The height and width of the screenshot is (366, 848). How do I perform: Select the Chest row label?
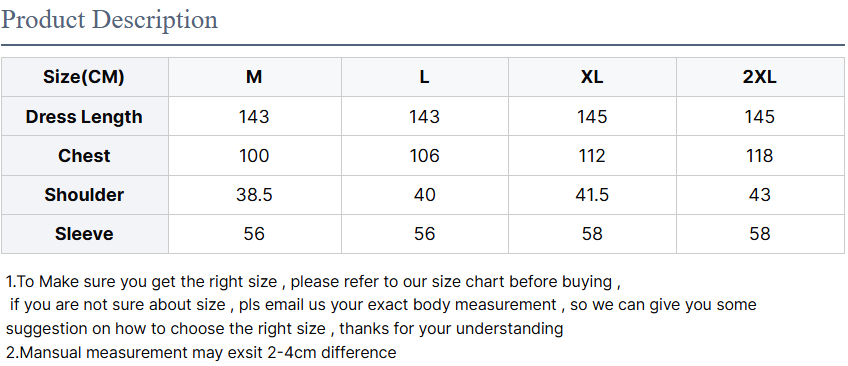coord(84,156)
